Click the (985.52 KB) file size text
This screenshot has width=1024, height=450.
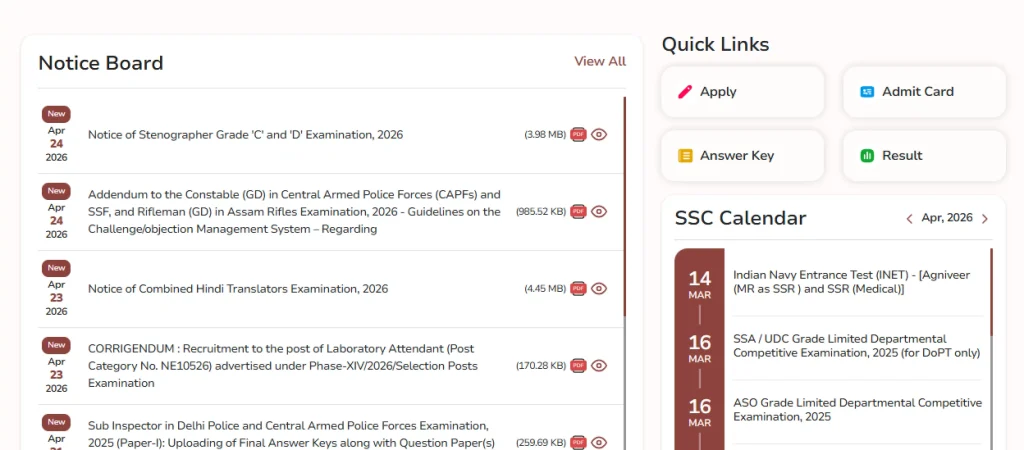pos(541,212)
